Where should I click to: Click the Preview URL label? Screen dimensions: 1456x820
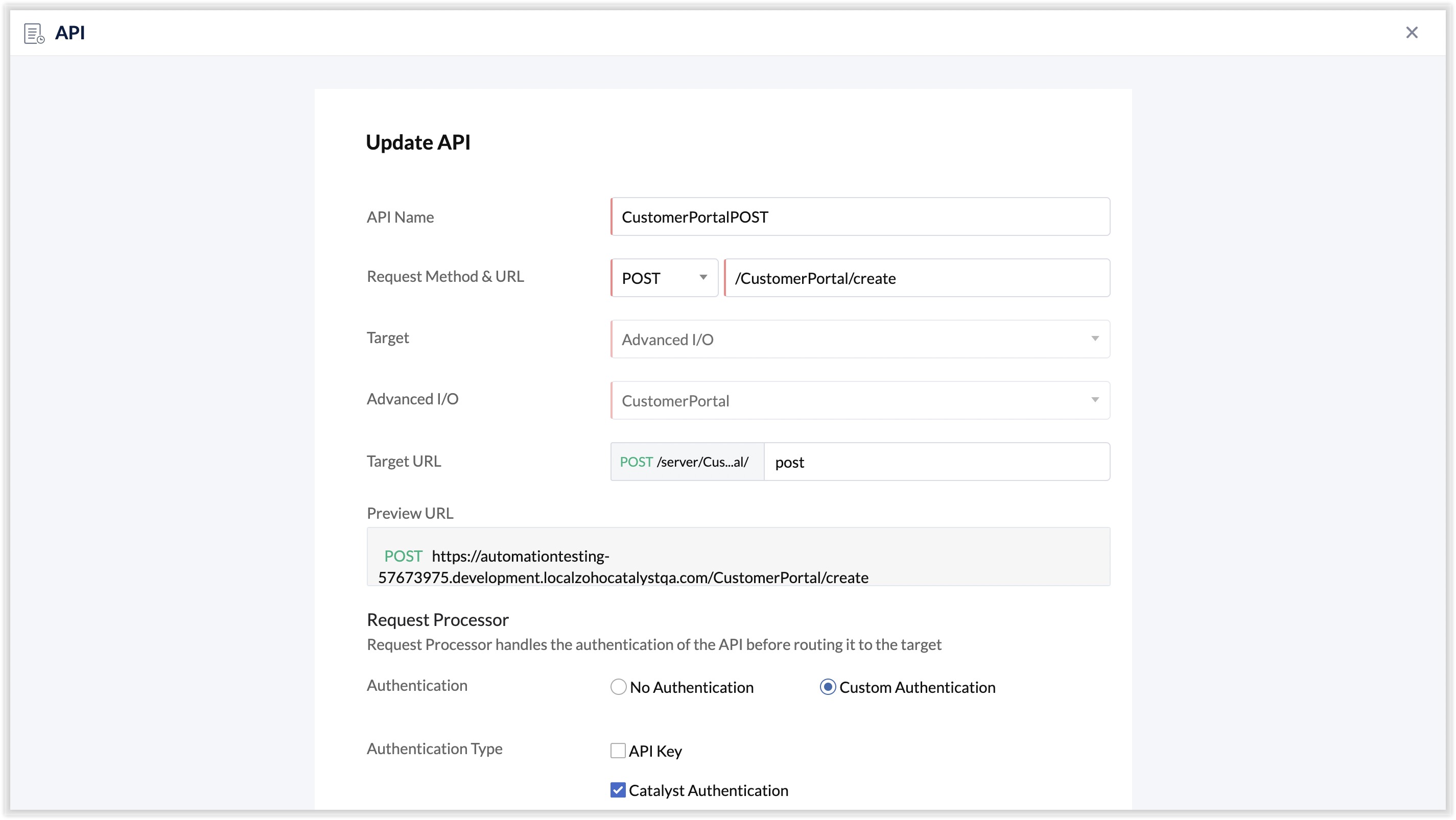point(410,513)
